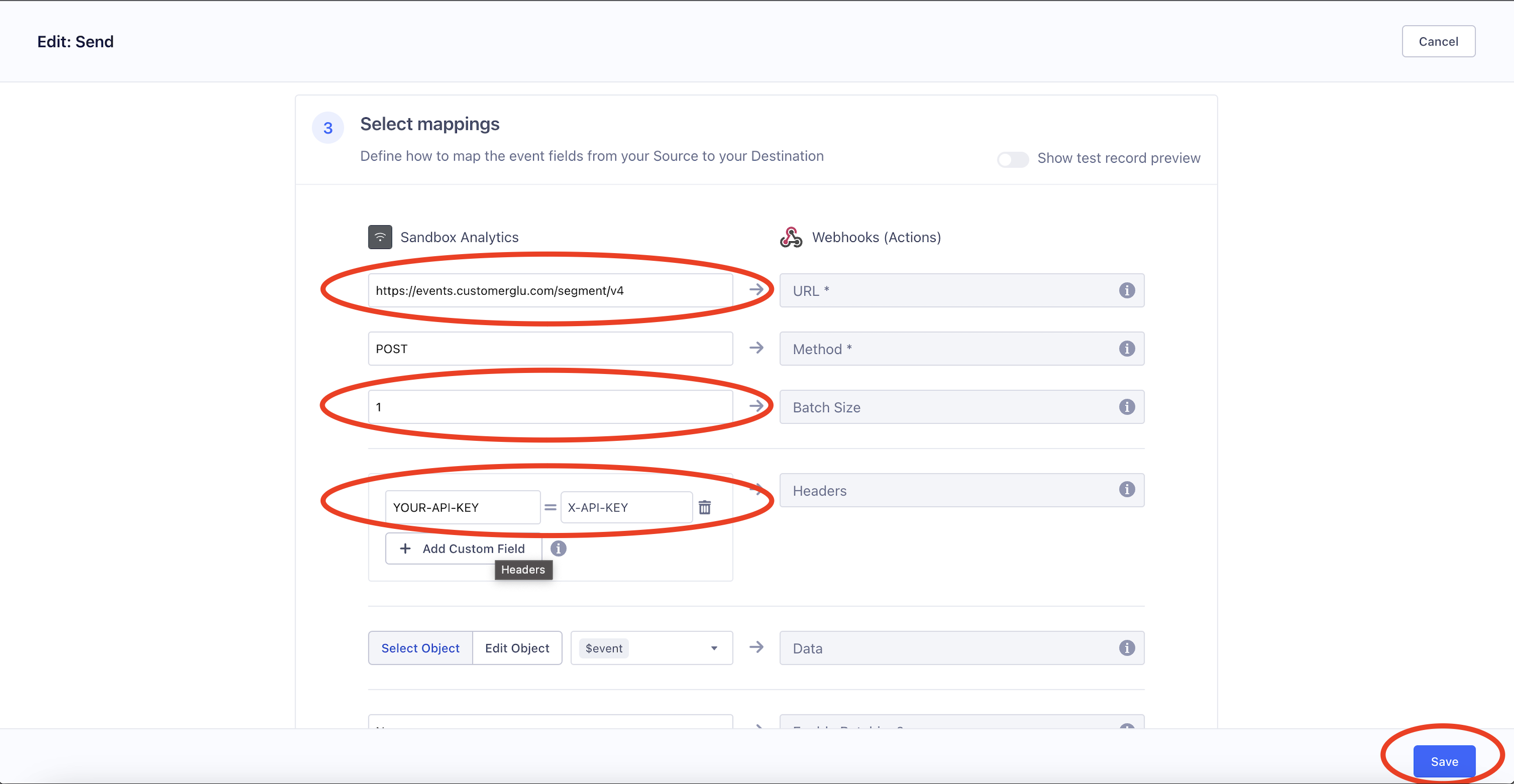
Task: Click the POST method input field
Action: tap(550, 348)
